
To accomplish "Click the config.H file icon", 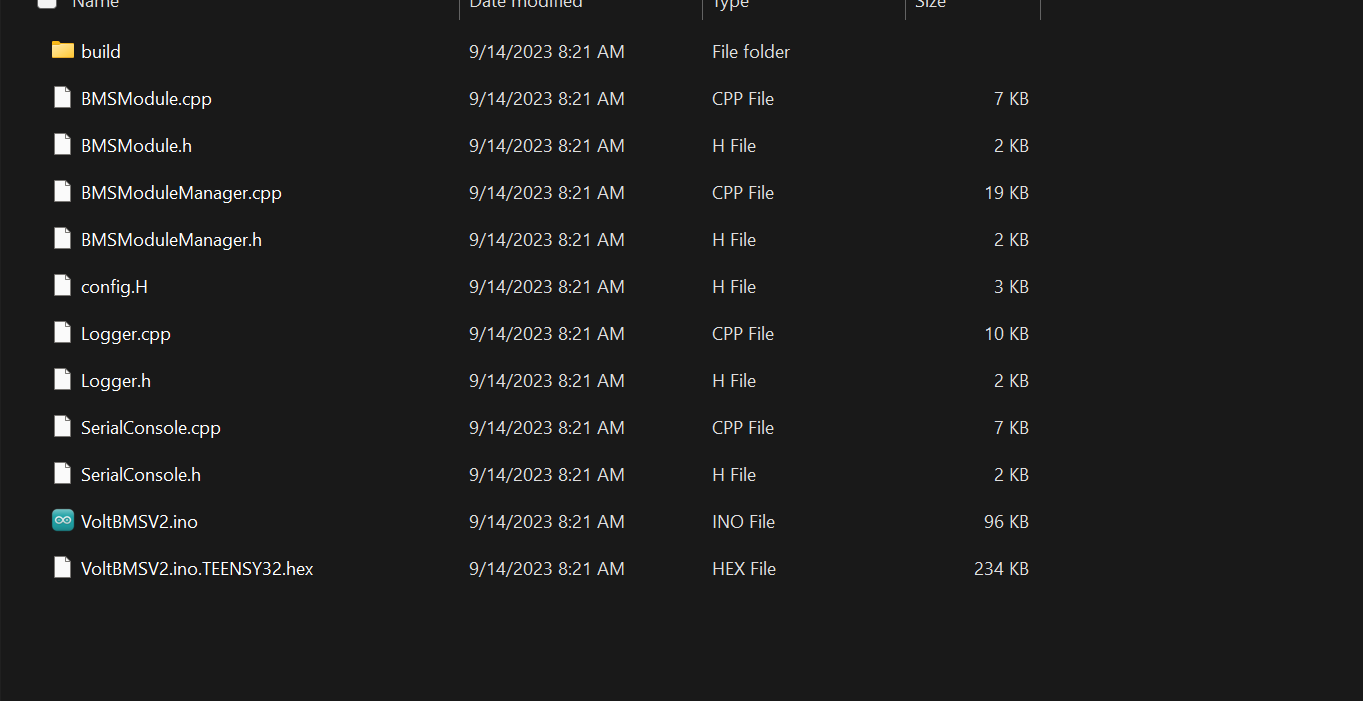I will click(x=63, y=286).
